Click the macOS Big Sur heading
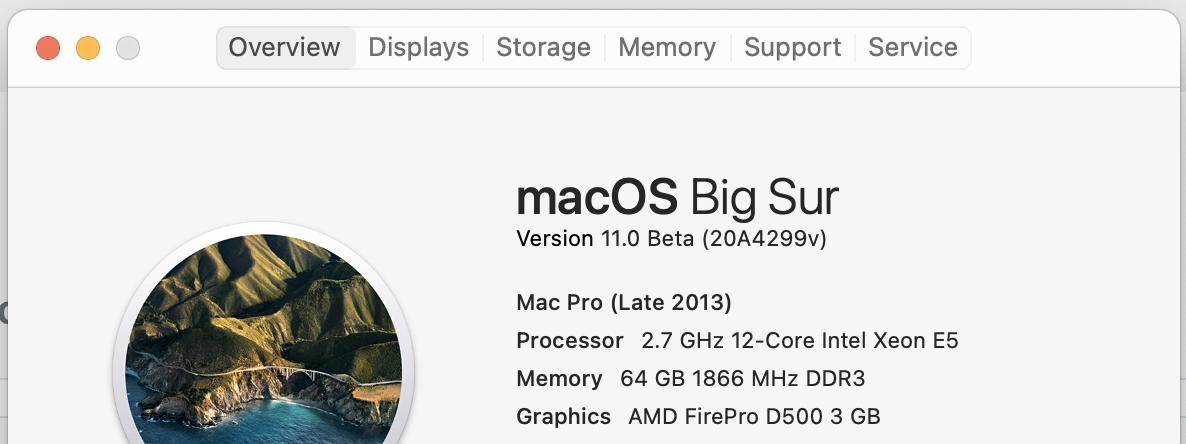Screen dimensions: 1186x444 click(x=677, y=198)
